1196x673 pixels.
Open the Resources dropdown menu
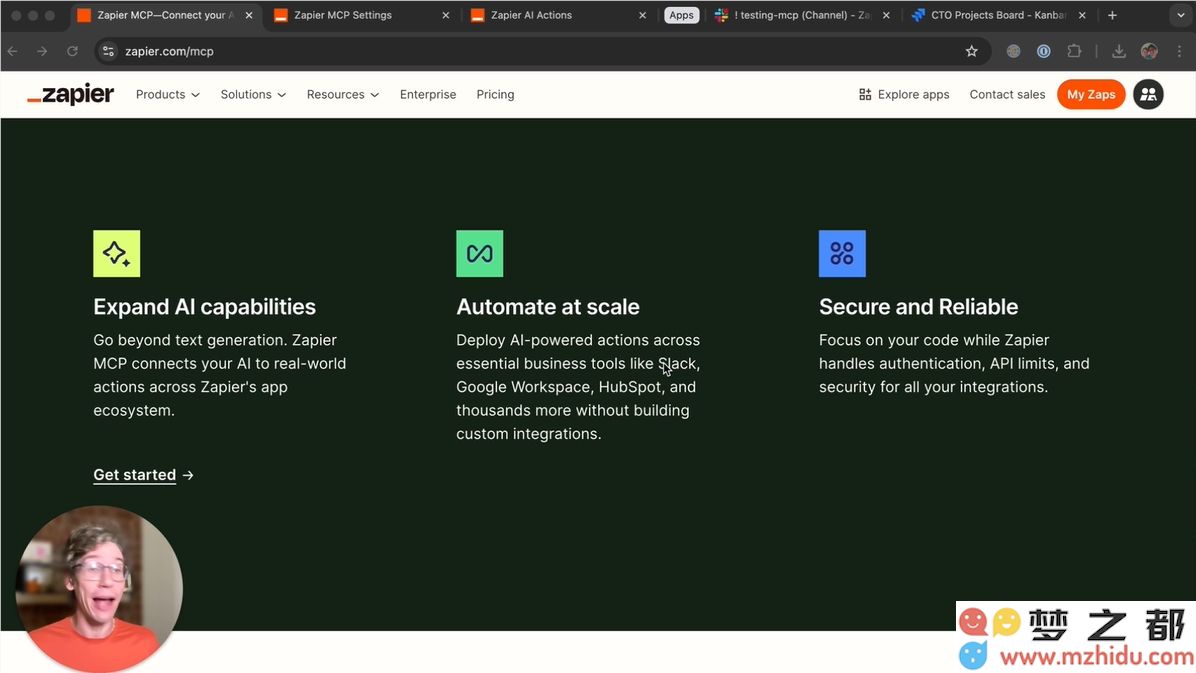342,95
